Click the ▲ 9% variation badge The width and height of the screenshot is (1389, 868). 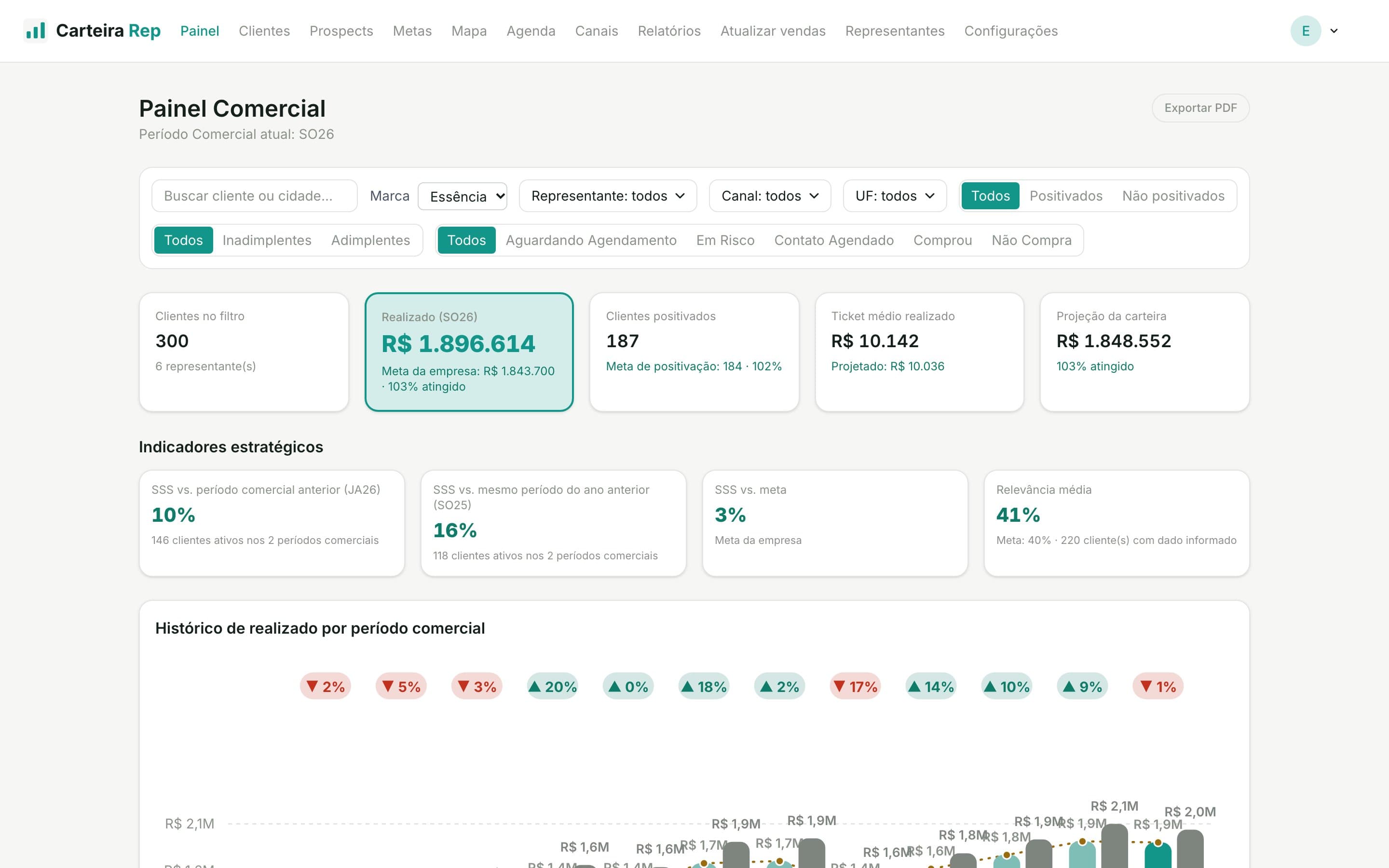tap(1082, 686)
